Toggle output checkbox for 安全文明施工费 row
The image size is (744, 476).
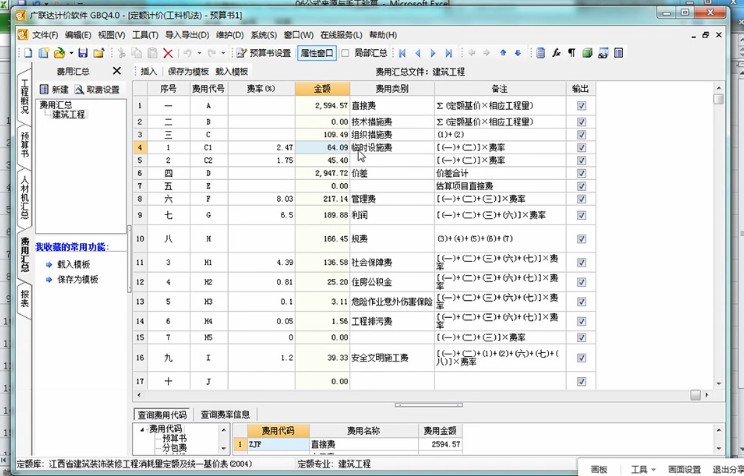[581, 358]
